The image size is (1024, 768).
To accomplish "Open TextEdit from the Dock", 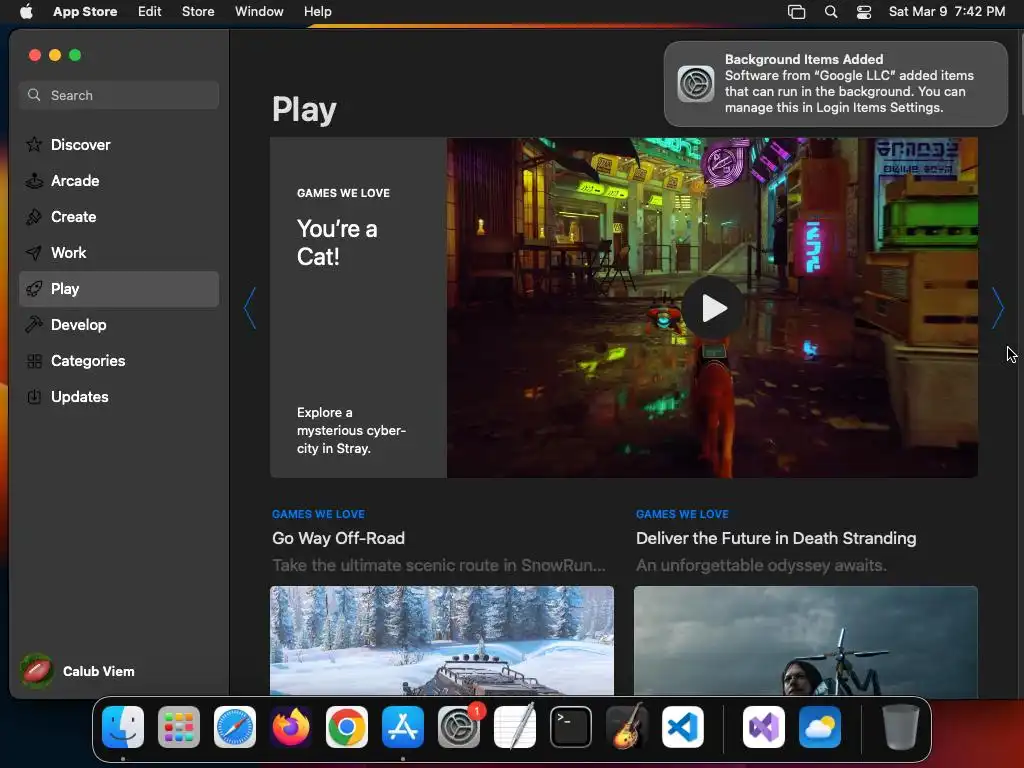I will pyautogui.click(x=515, y=727).
